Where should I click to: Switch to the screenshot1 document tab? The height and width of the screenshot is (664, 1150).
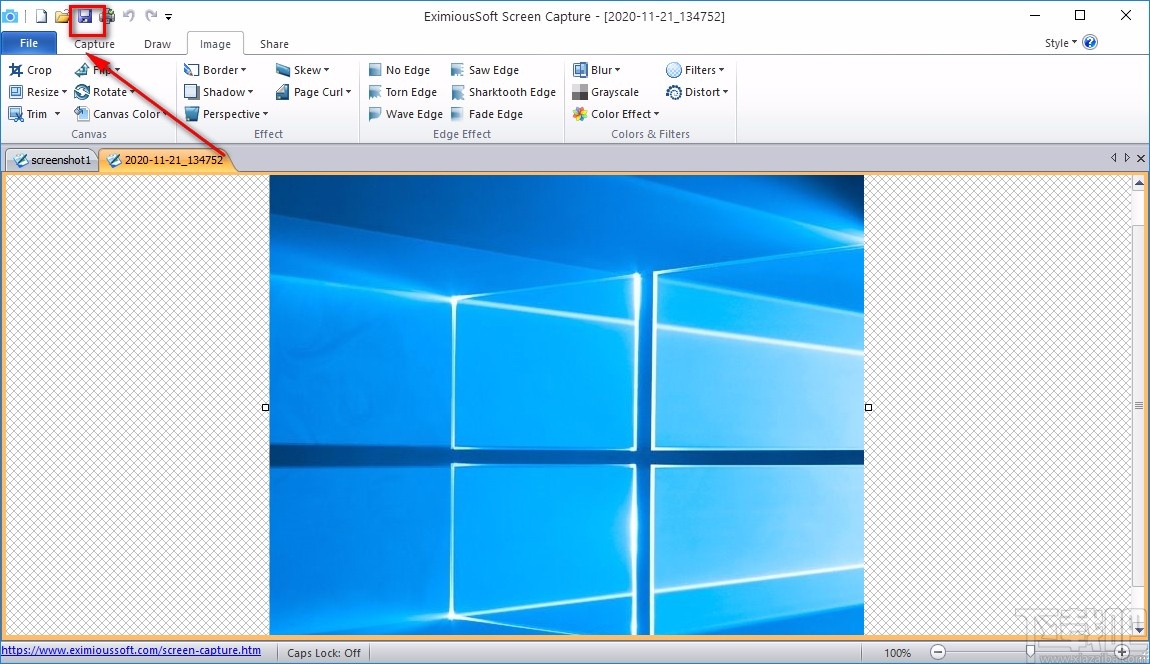52,160
